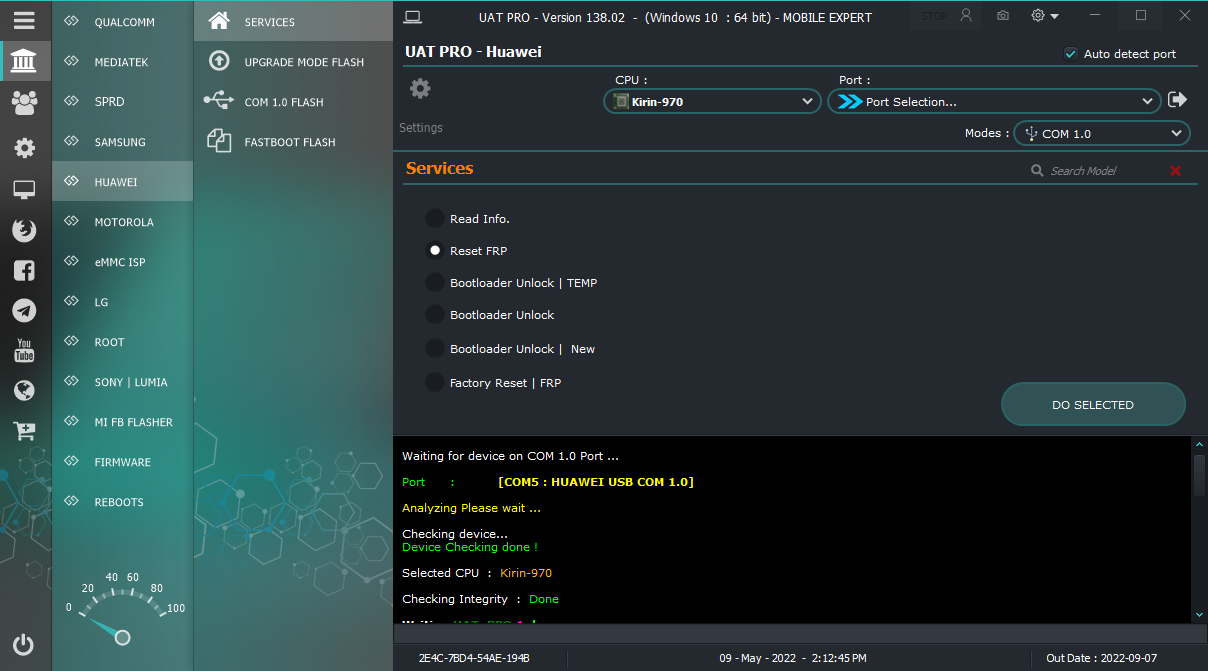Screen dimensions: 1208x671
Task: Uncheck Auto detect port checkbox
Action: tap(1071, 54)
